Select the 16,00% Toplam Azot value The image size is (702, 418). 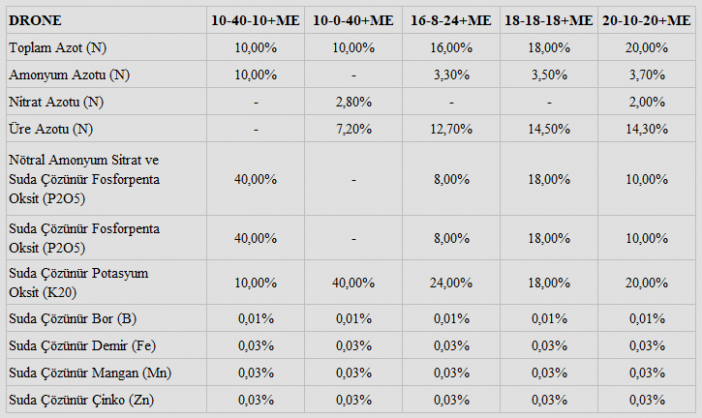pyautogui.click(x=453, y=47)
